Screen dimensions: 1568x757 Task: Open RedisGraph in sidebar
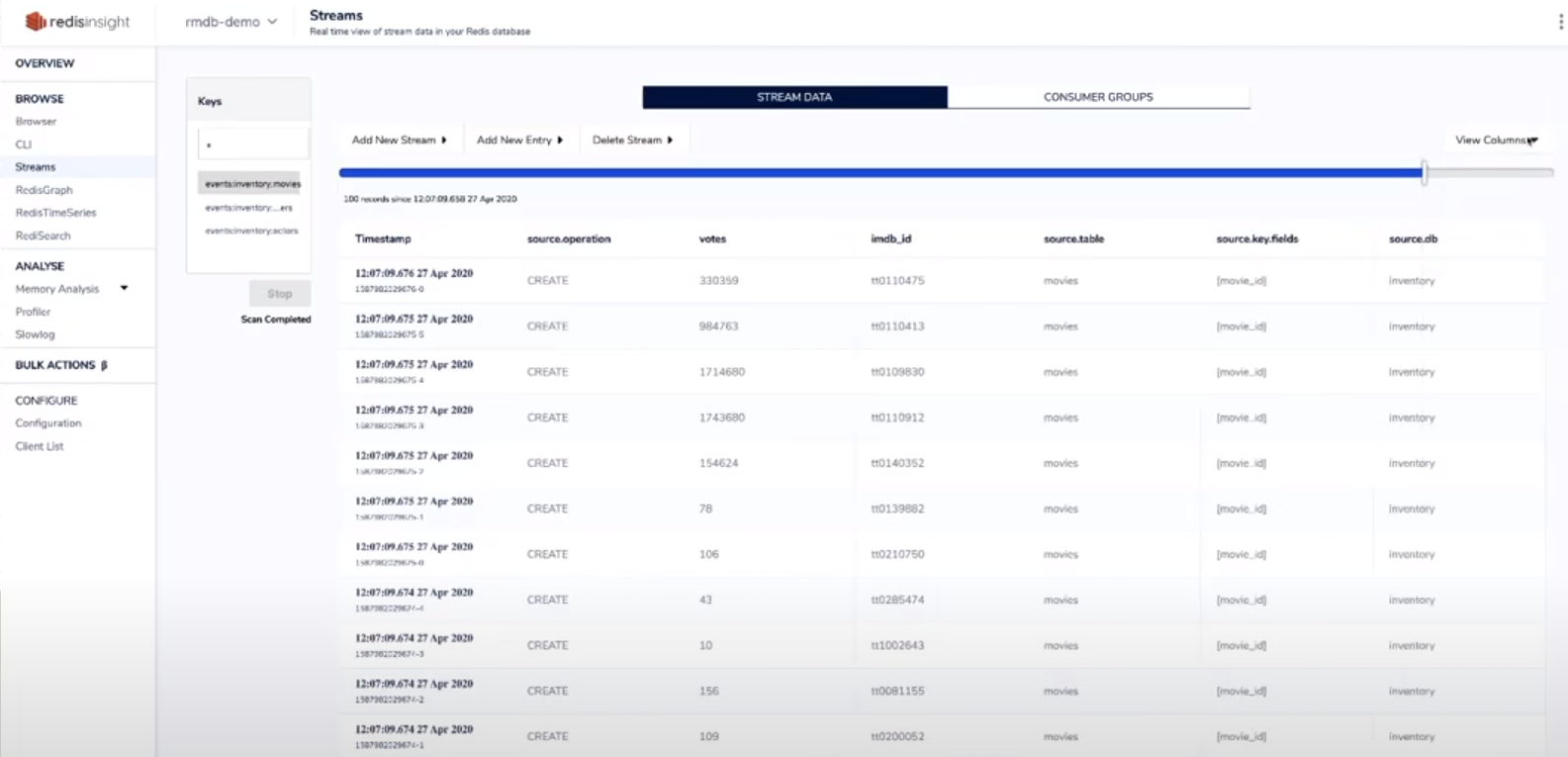pos(44,190)
